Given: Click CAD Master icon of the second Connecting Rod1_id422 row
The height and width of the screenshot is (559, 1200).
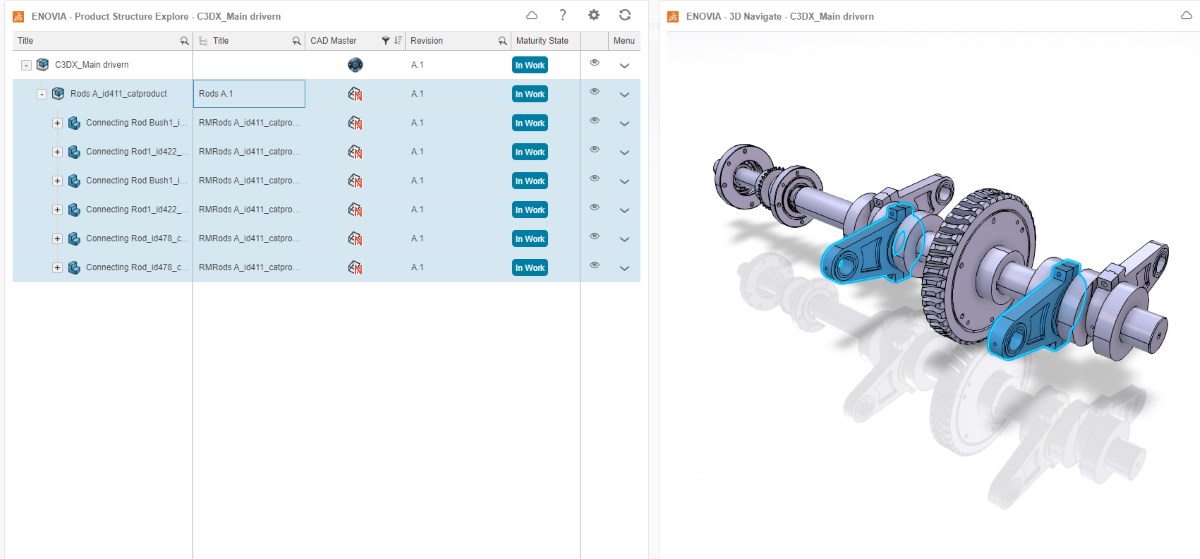Looking at the screenshot, I should point(355,210).
